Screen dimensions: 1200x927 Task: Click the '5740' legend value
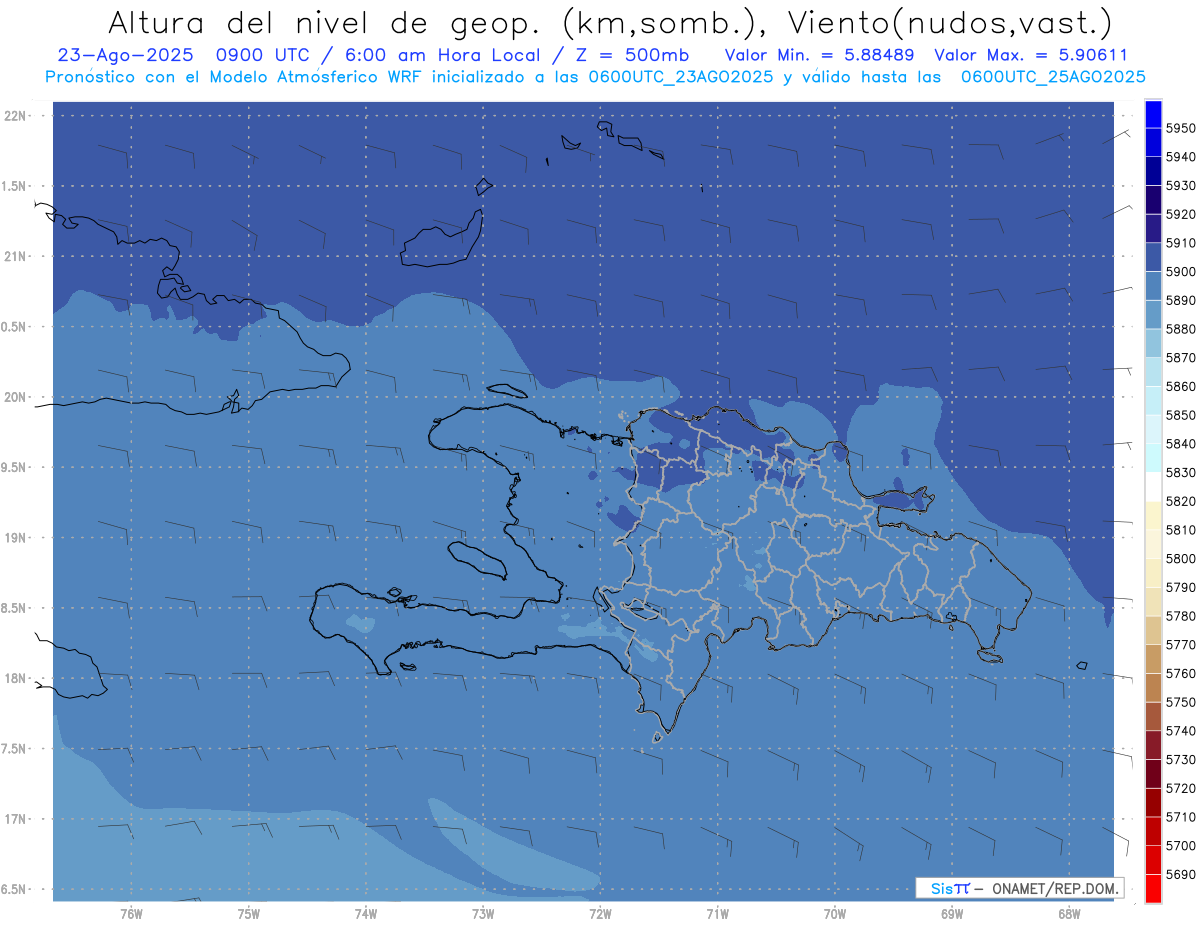[x=1181, y=731]
